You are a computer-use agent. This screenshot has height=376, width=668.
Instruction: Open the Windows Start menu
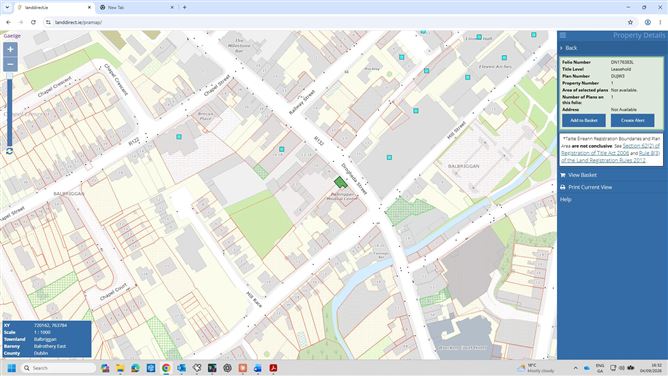12,368
